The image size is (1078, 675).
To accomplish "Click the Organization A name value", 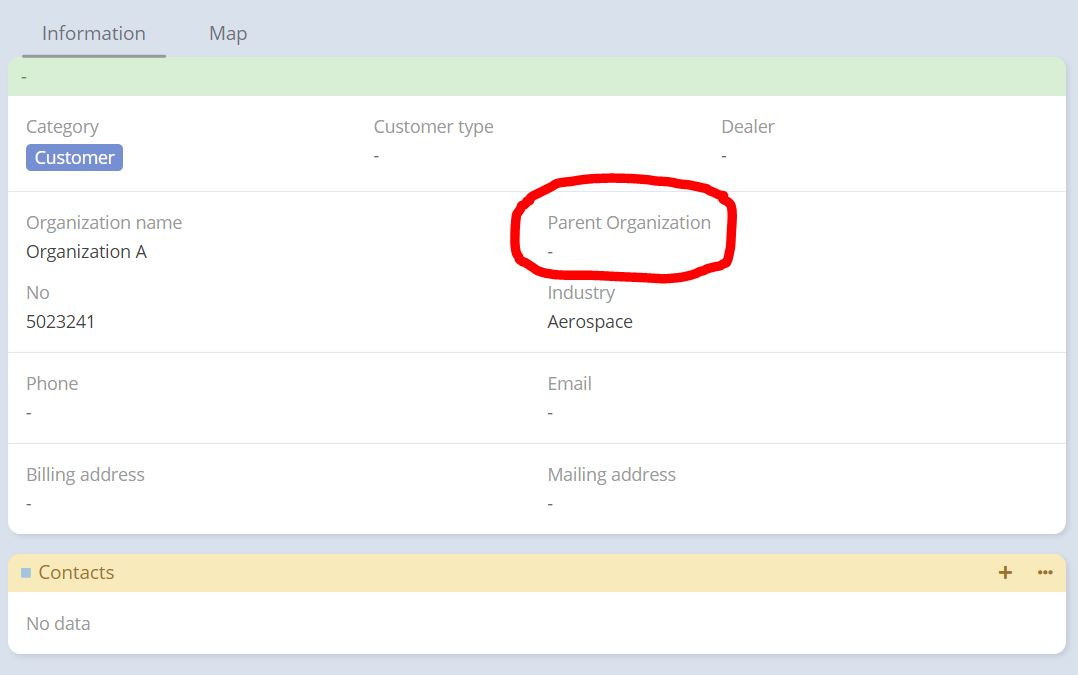I will click(86, 252).
